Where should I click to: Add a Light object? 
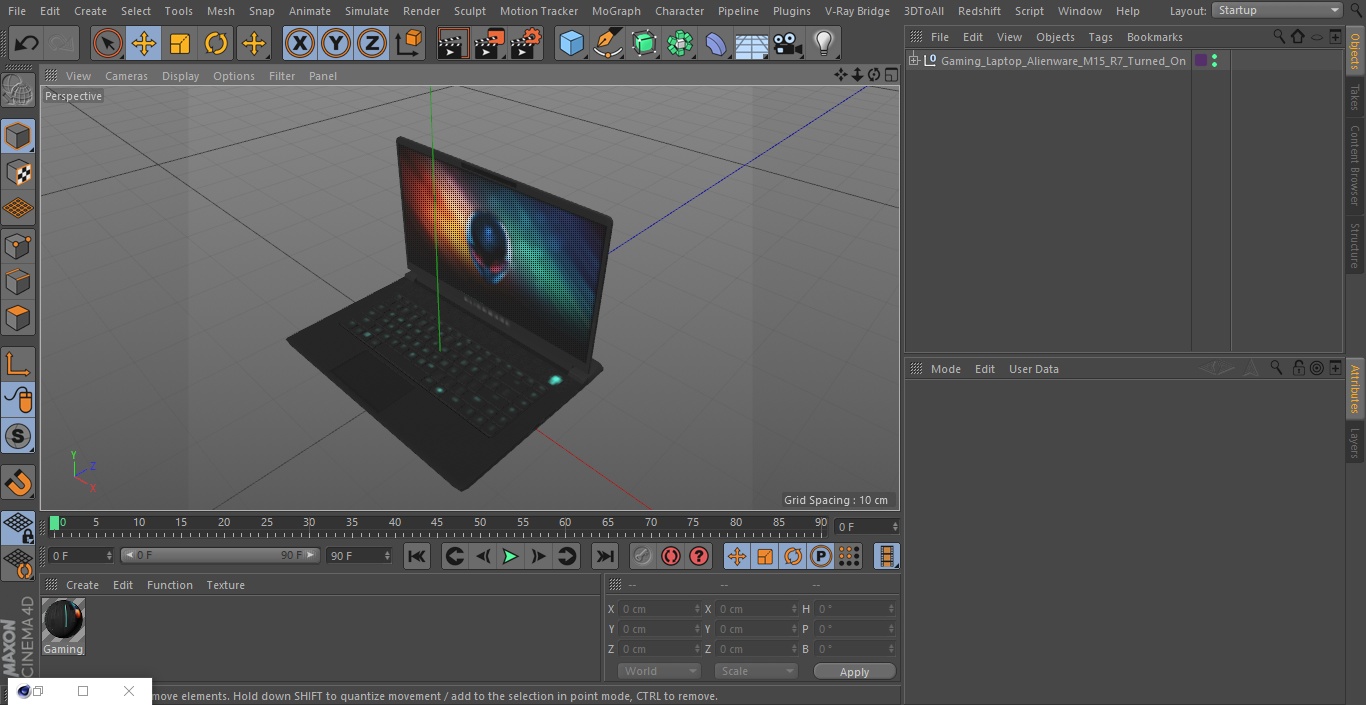(823, 43)
